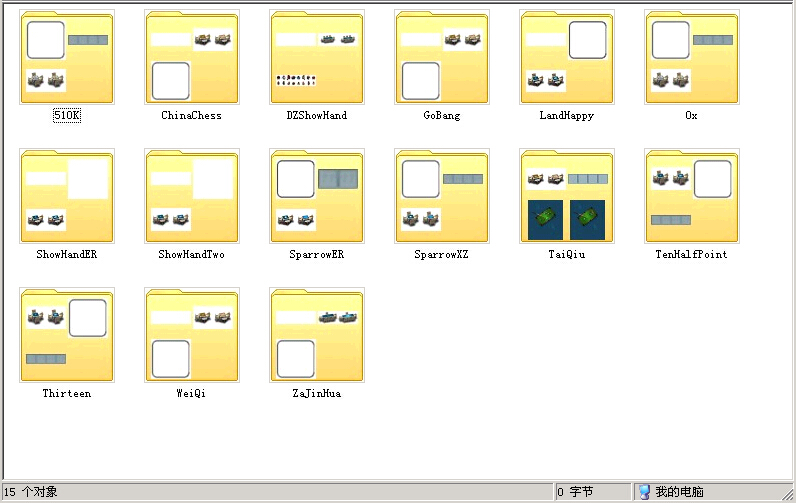The width and height of the screenshot is (796, 503).
Task: Open the TaiQiu billiards folder
Action: click(x=567, y=197)
